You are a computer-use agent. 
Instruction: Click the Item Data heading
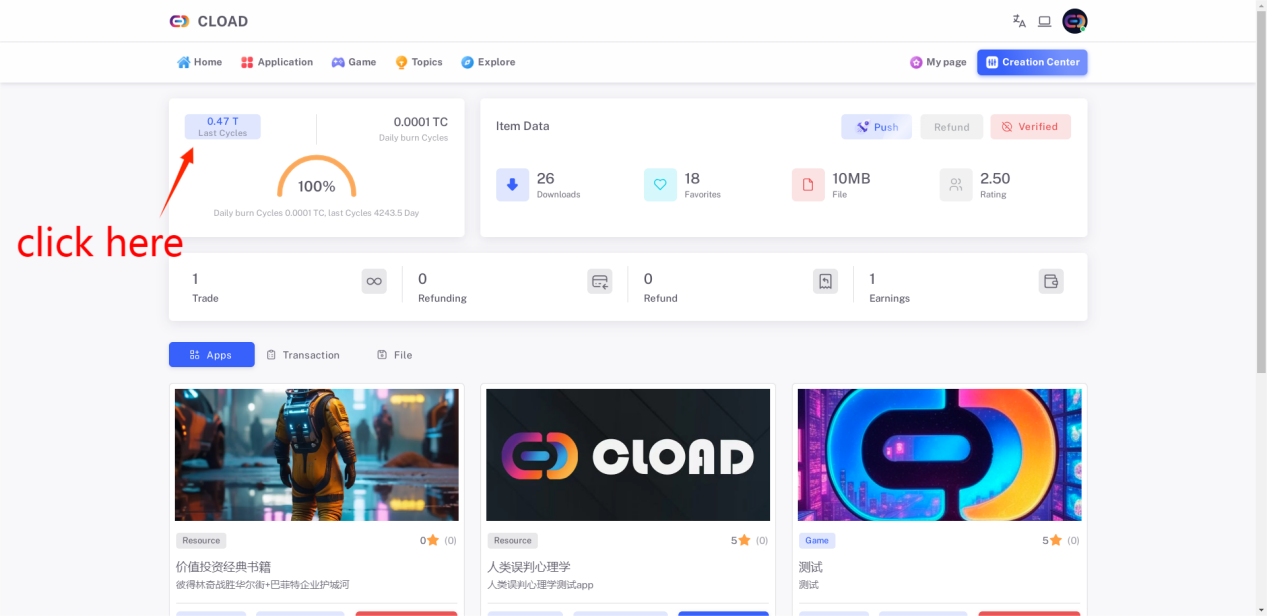click(522, 126)
